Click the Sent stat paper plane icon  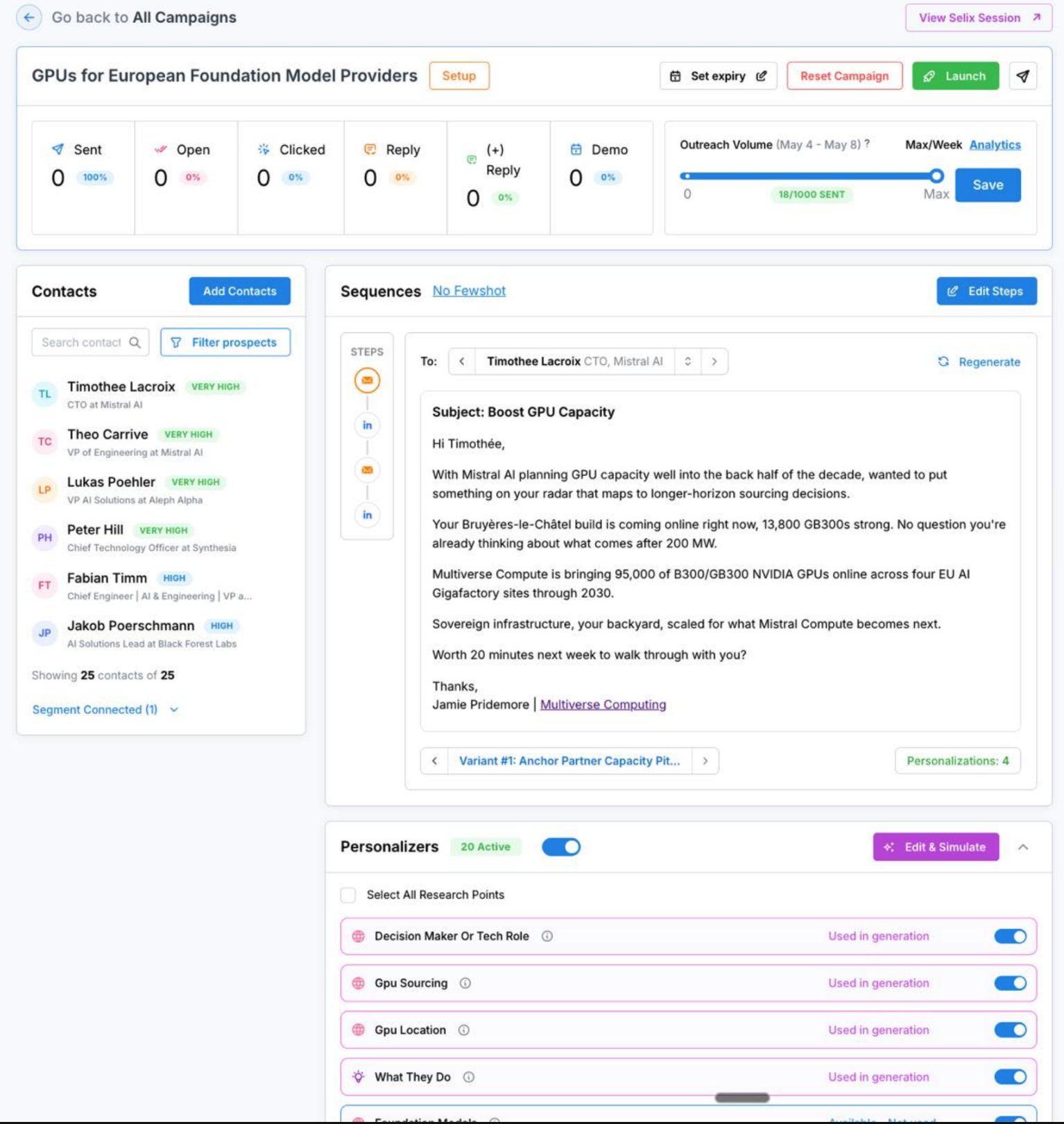click(58, 149)
